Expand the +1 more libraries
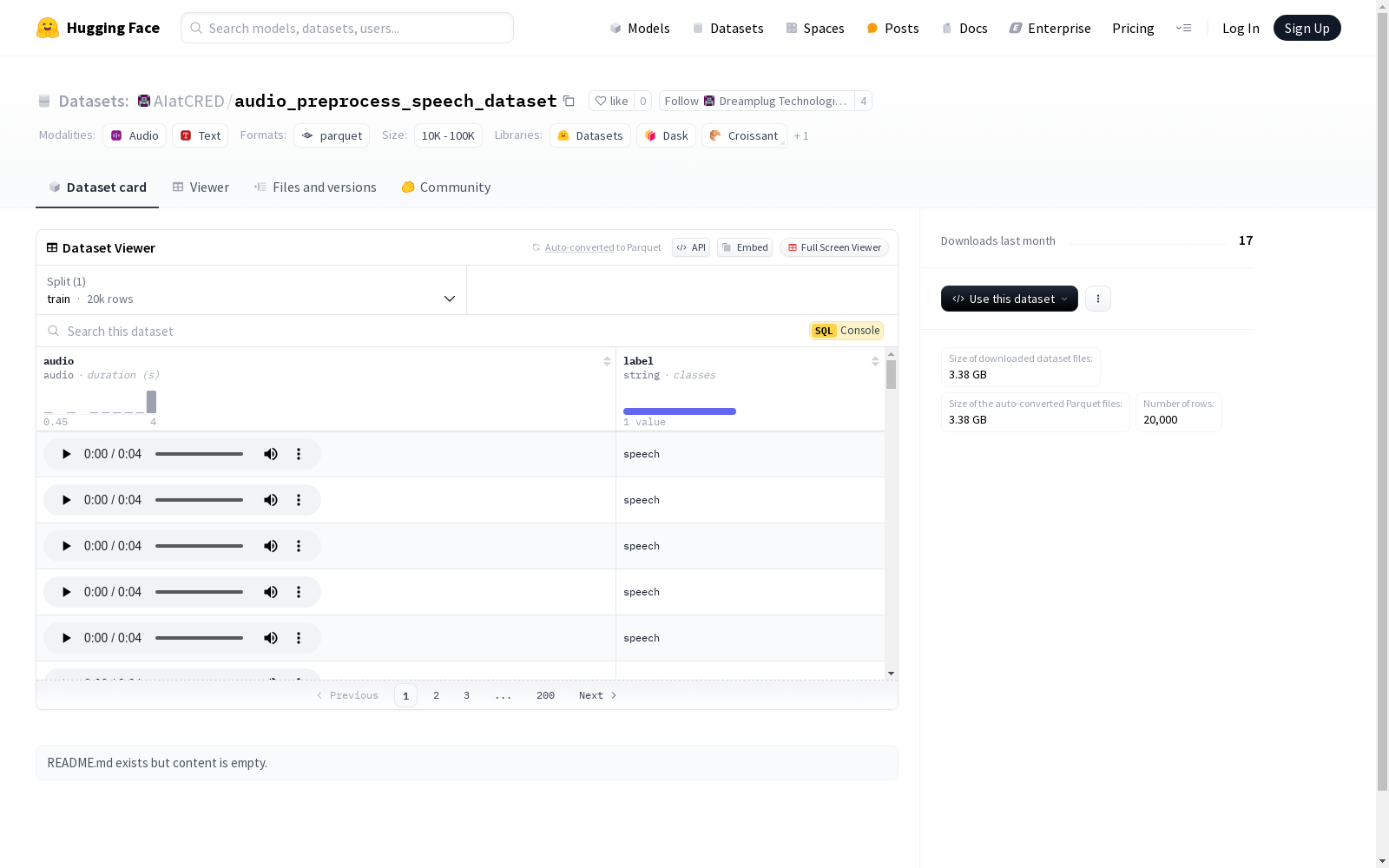 tap(801, 135)
